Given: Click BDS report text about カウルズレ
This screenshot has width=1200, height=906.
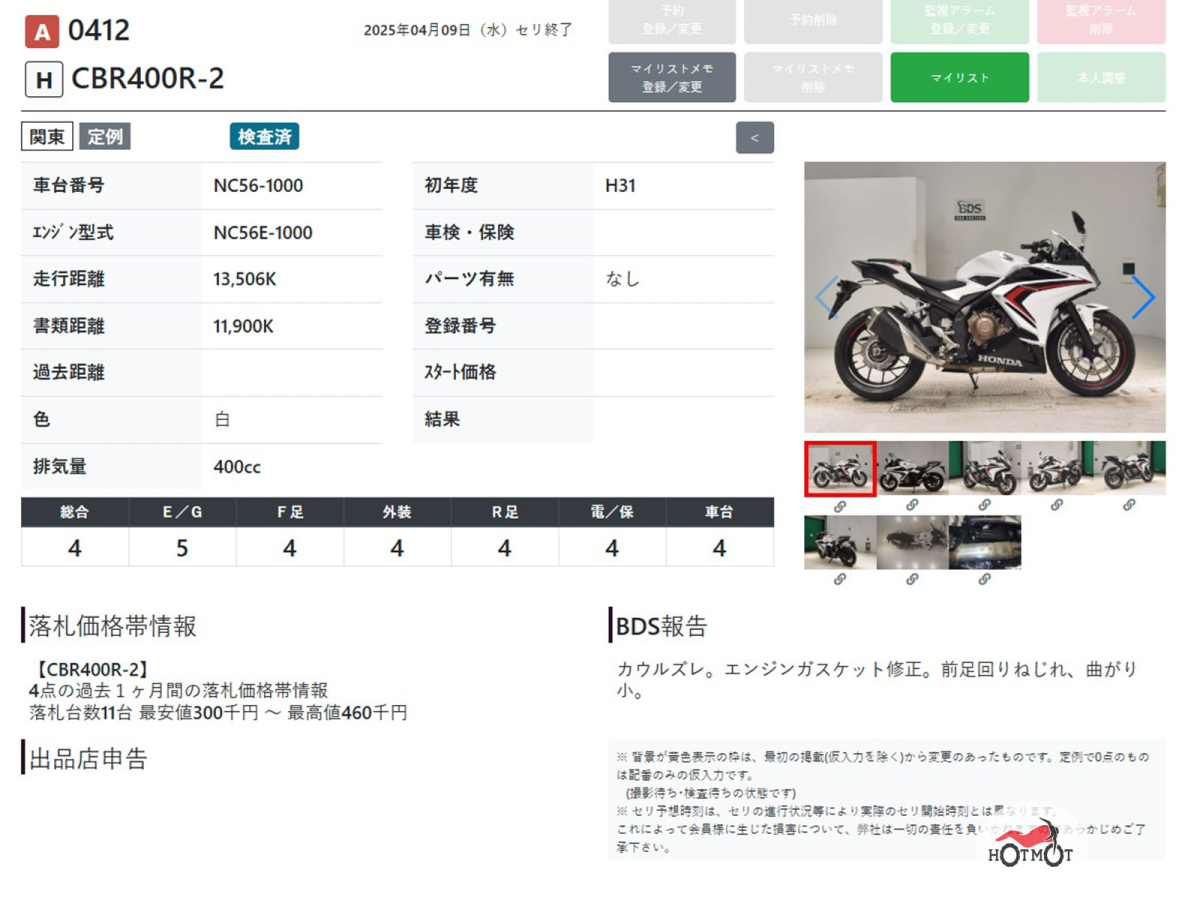Looking at the screenshot, I should pyautogui.click(x=877, y=680).
